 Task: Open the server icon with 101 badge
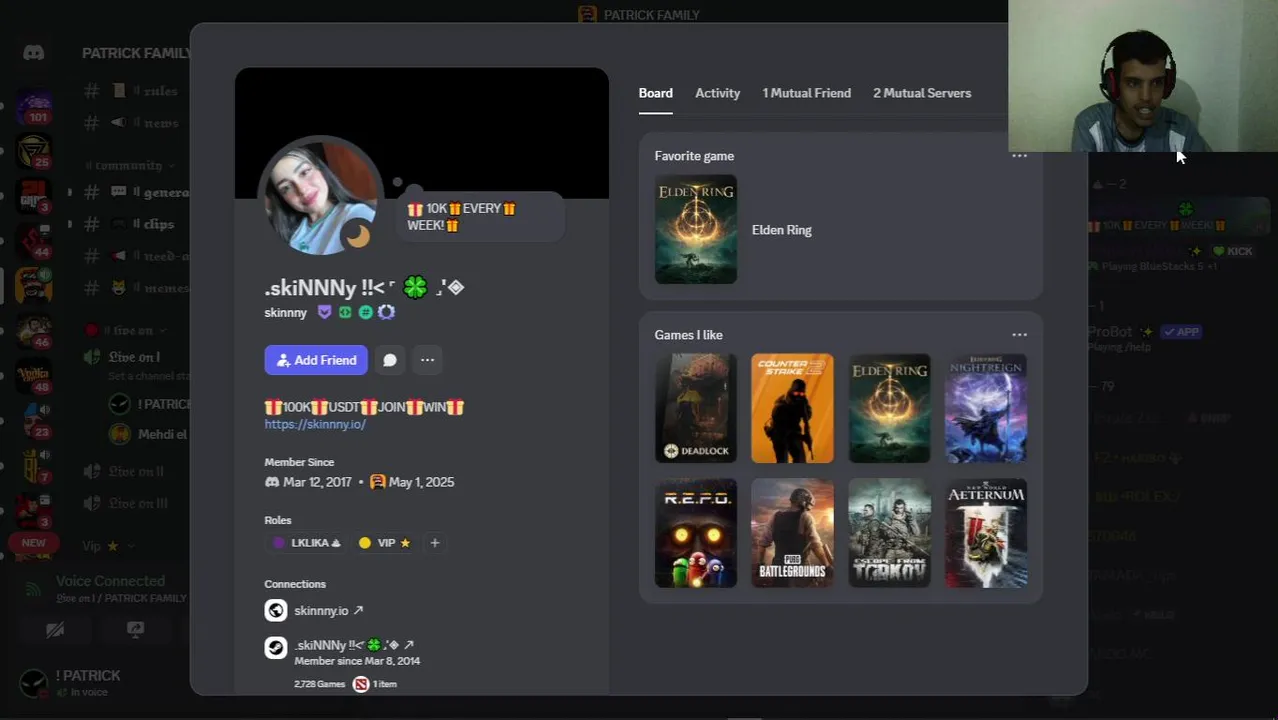[34, 106]
